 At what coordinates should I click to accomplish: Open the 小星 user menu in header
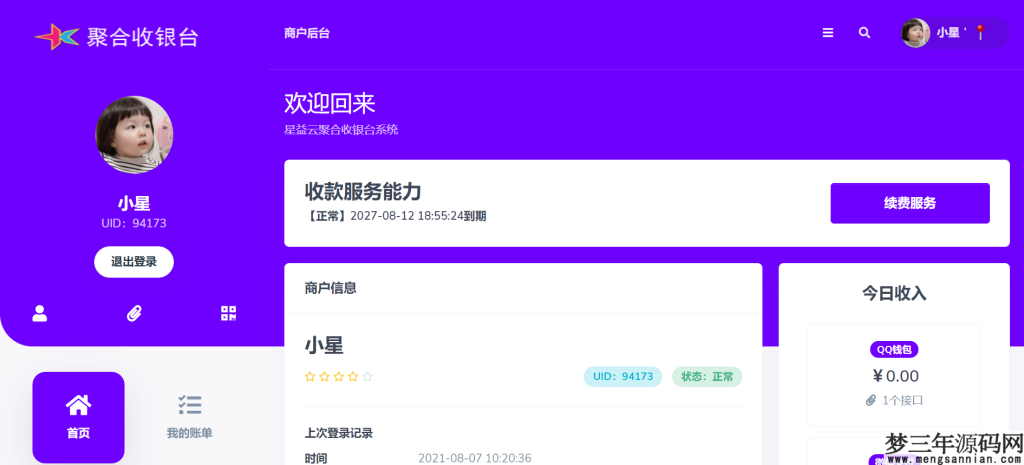coord(953,33)
